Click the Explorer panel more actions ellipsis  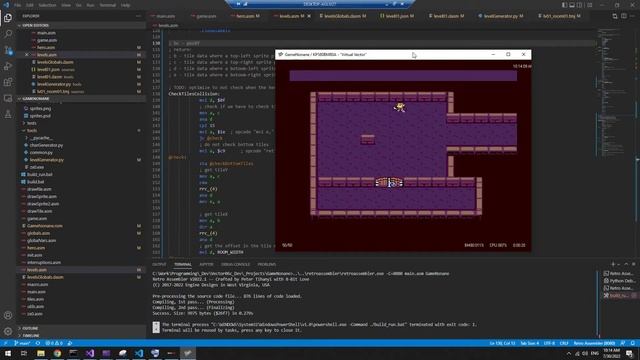[138, 16]
